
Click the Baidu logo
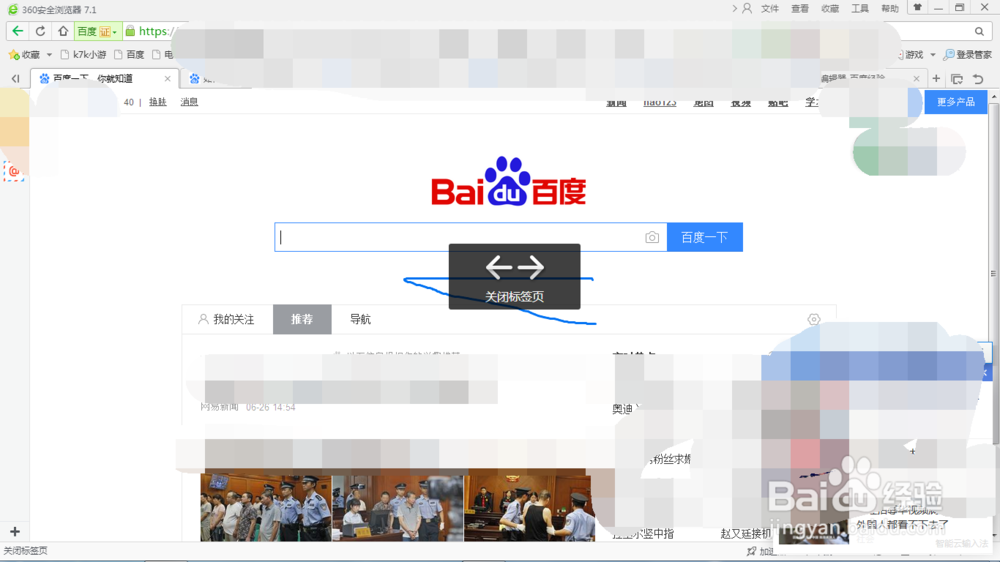508,182
